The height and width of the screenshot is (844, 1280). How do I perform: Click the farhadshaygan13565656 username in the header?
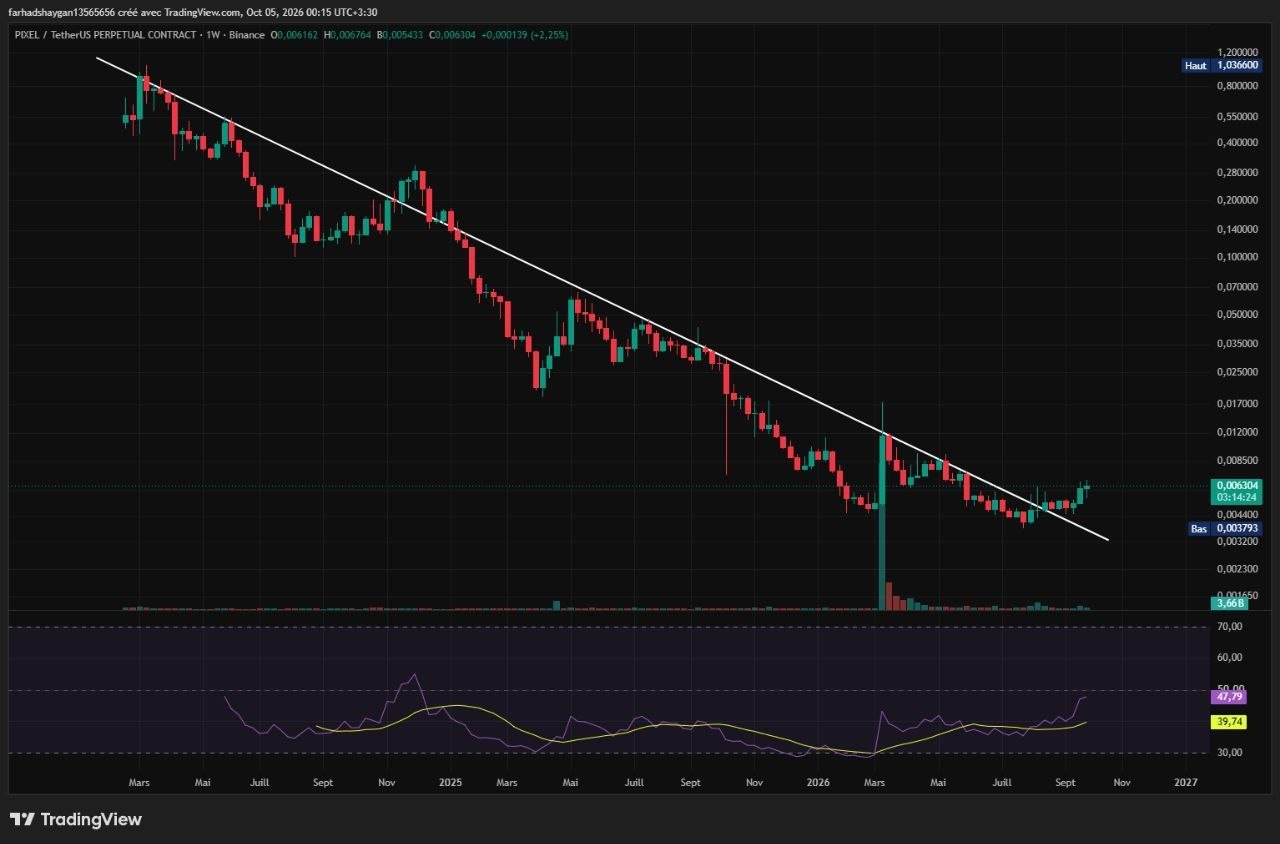[x=61, y=12]
